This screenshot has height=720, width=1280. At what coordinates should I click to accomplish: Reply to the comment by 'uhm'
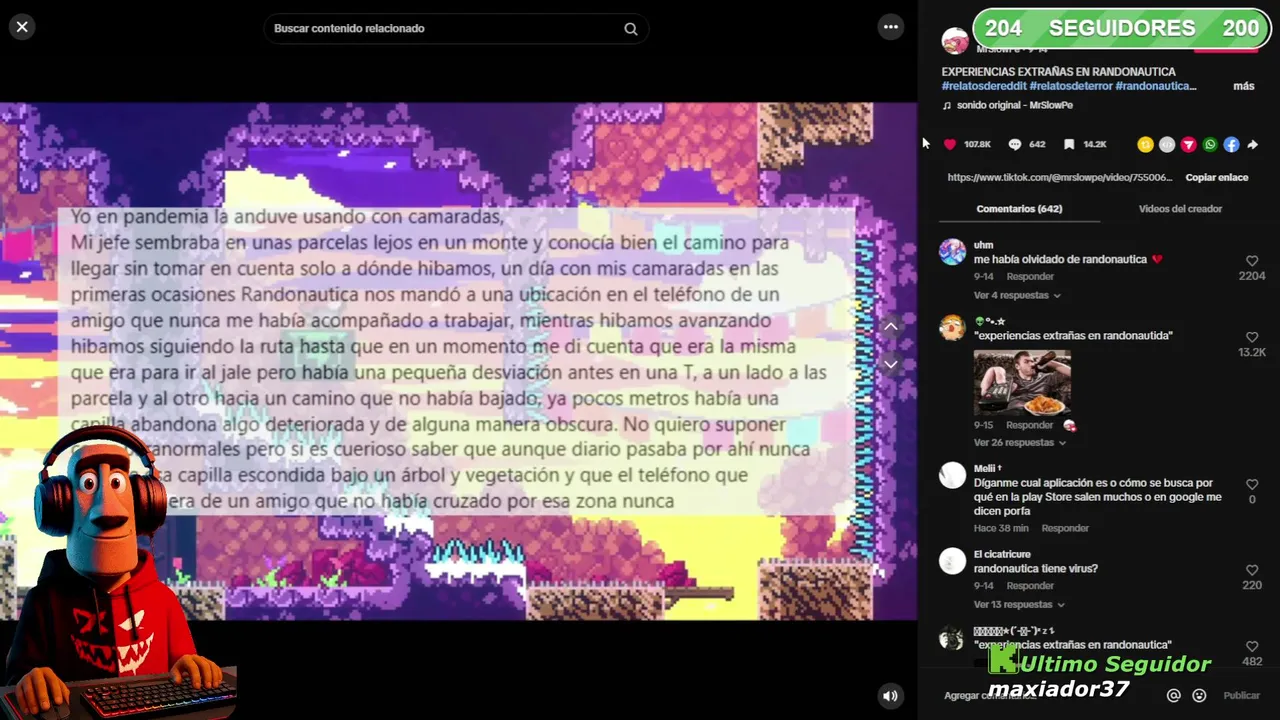(x=1030, y=277)
